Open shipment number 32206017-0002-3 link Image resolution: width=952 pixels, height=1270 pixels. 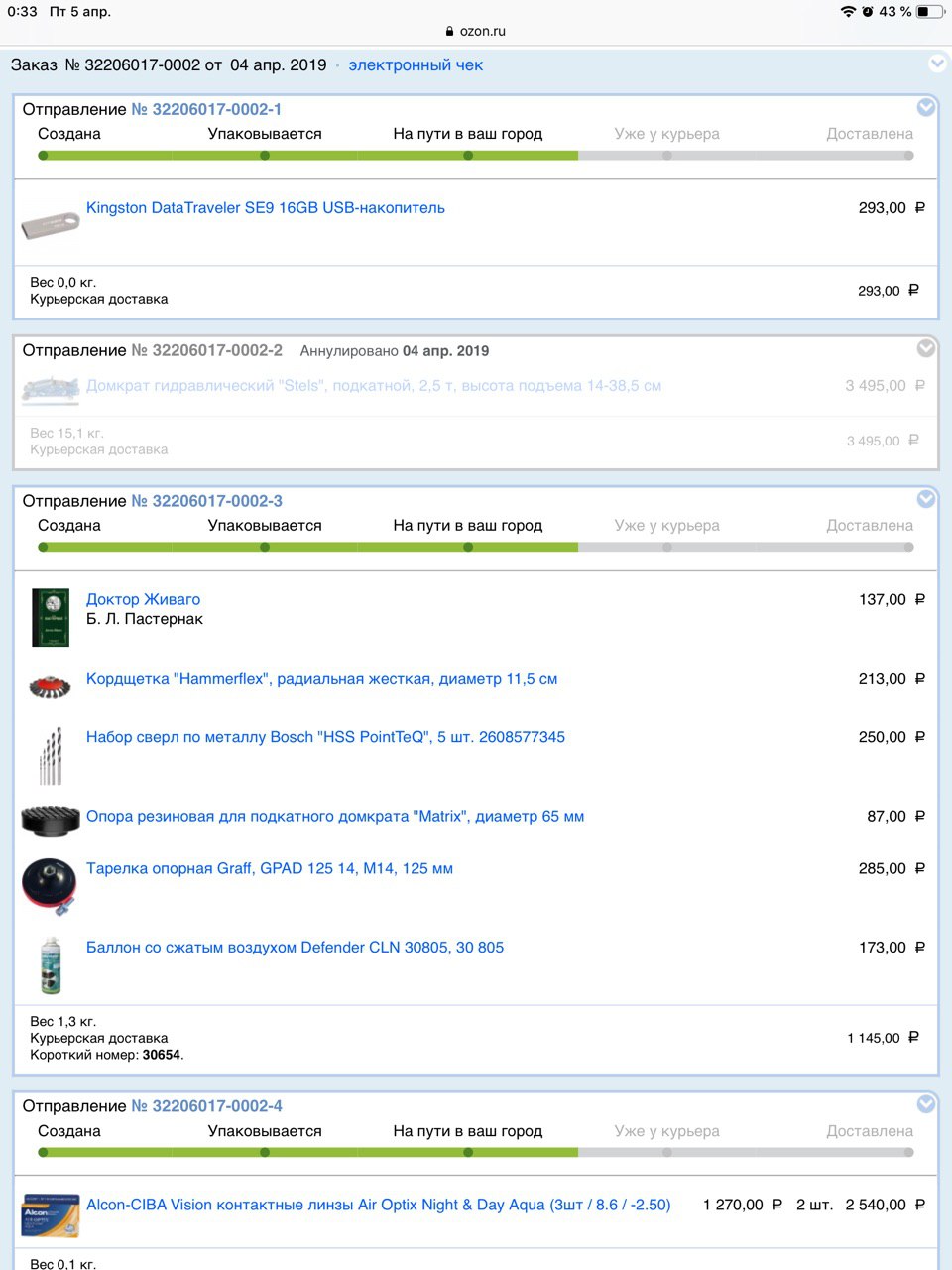[x=207, y=502]
